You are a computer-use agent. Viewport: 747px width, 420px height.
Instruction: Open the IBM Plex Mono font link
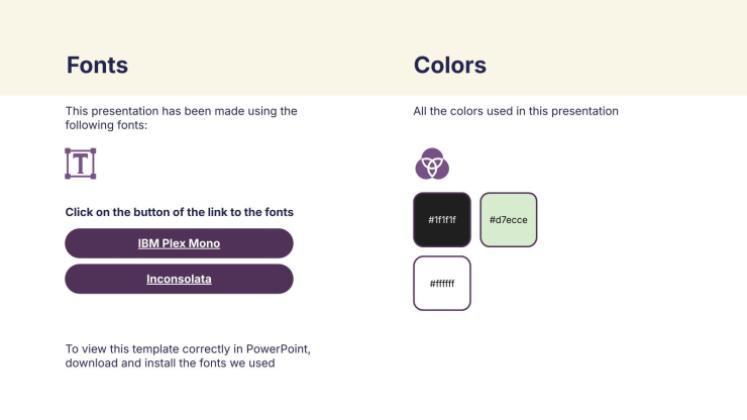tap(179, 243)
